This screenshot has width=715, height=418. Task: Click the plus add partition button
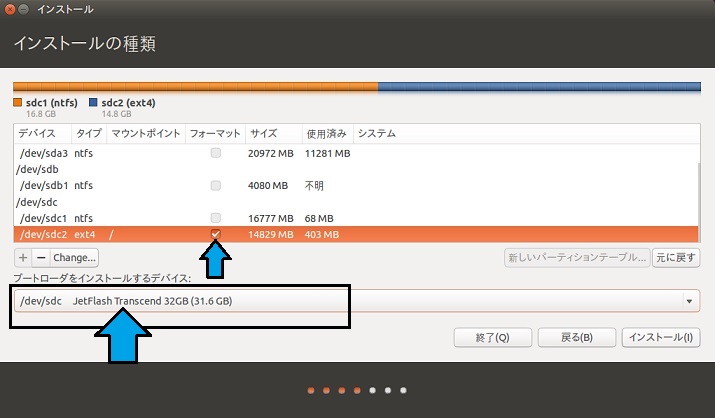(23, 257)
